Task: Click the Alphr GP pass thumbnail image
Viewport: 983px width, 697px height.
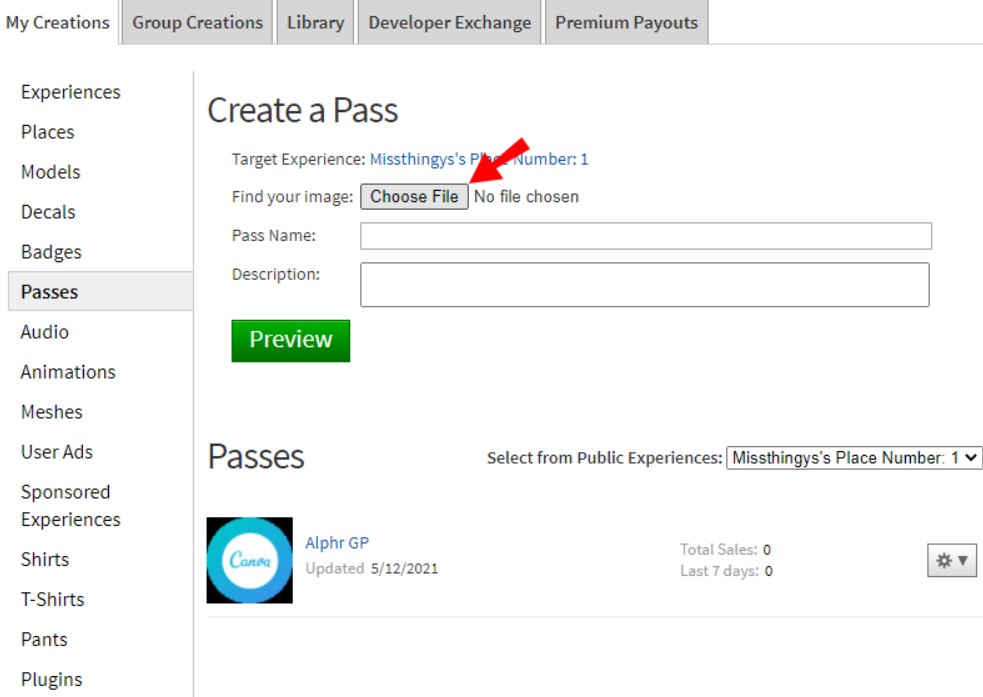Action: click(x=249, y=560)
